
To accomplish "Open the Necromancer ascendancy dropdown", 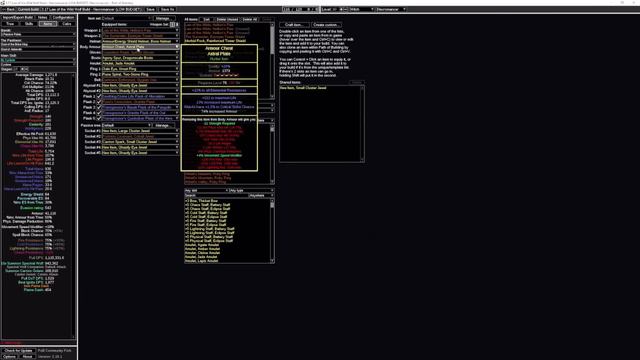I will [x=391, y=9].
